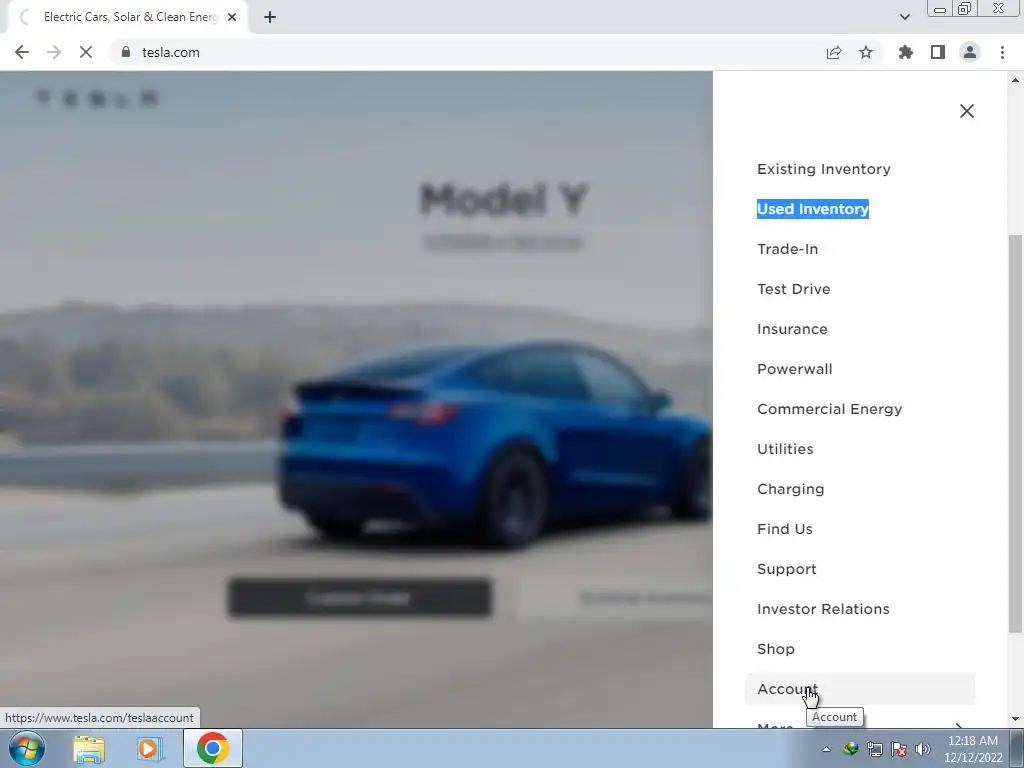Select Trade-In from the menu
The height and width of the screenshot is (768, 1024).
tap(788, 249)
